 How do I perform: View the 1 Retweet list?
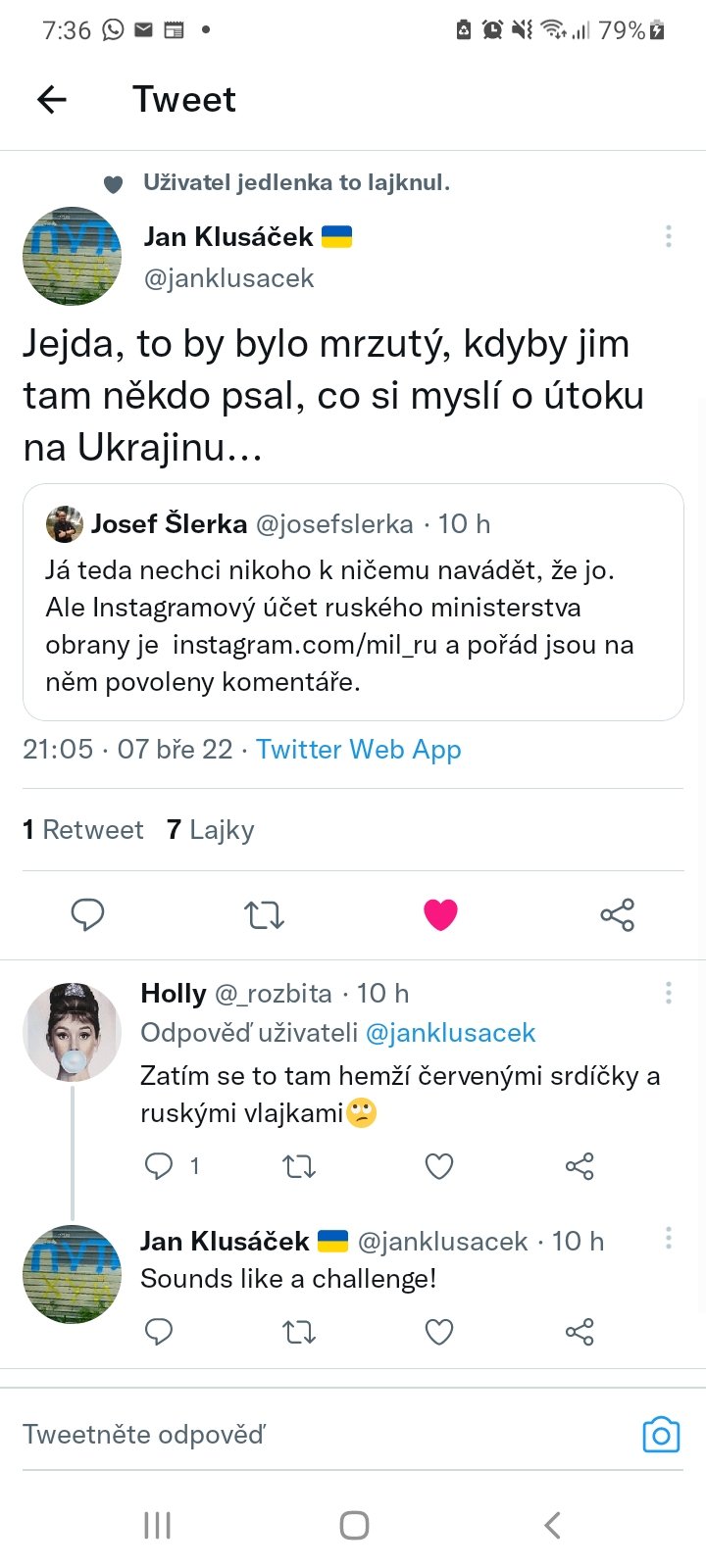pos(83,830)
